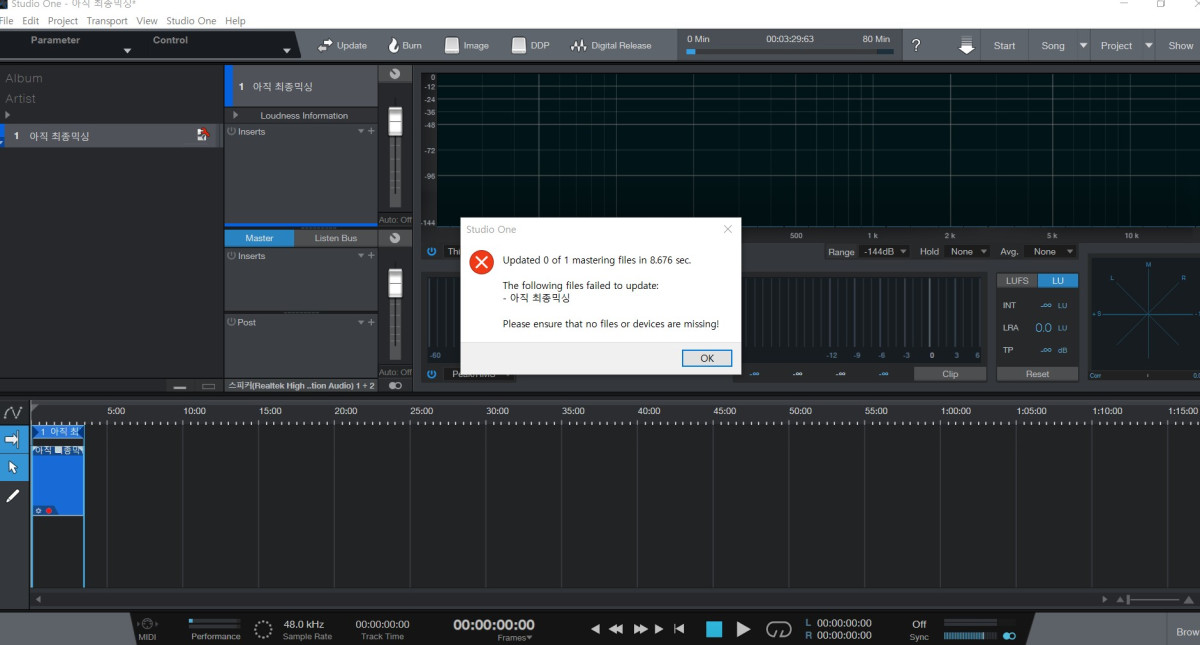Click the automation curve icon above the tools

coord(13,412)
